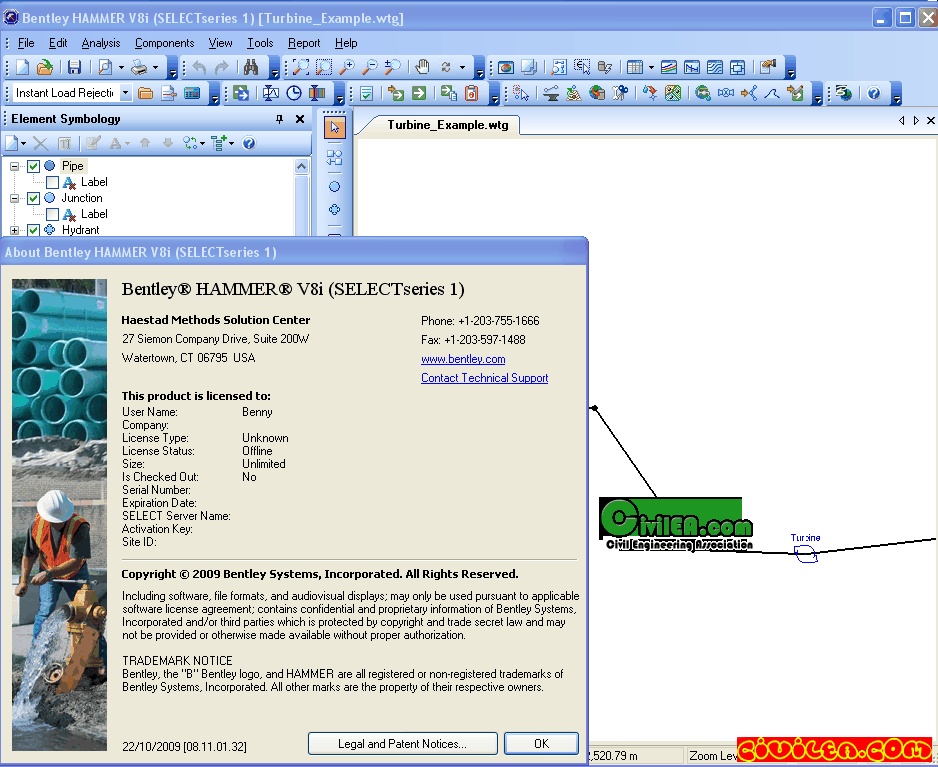Image resolution: width=938 pixels, height=767 pixels.
Task: Enable the Label checkbox under Junction
Action: pos(53,214)
